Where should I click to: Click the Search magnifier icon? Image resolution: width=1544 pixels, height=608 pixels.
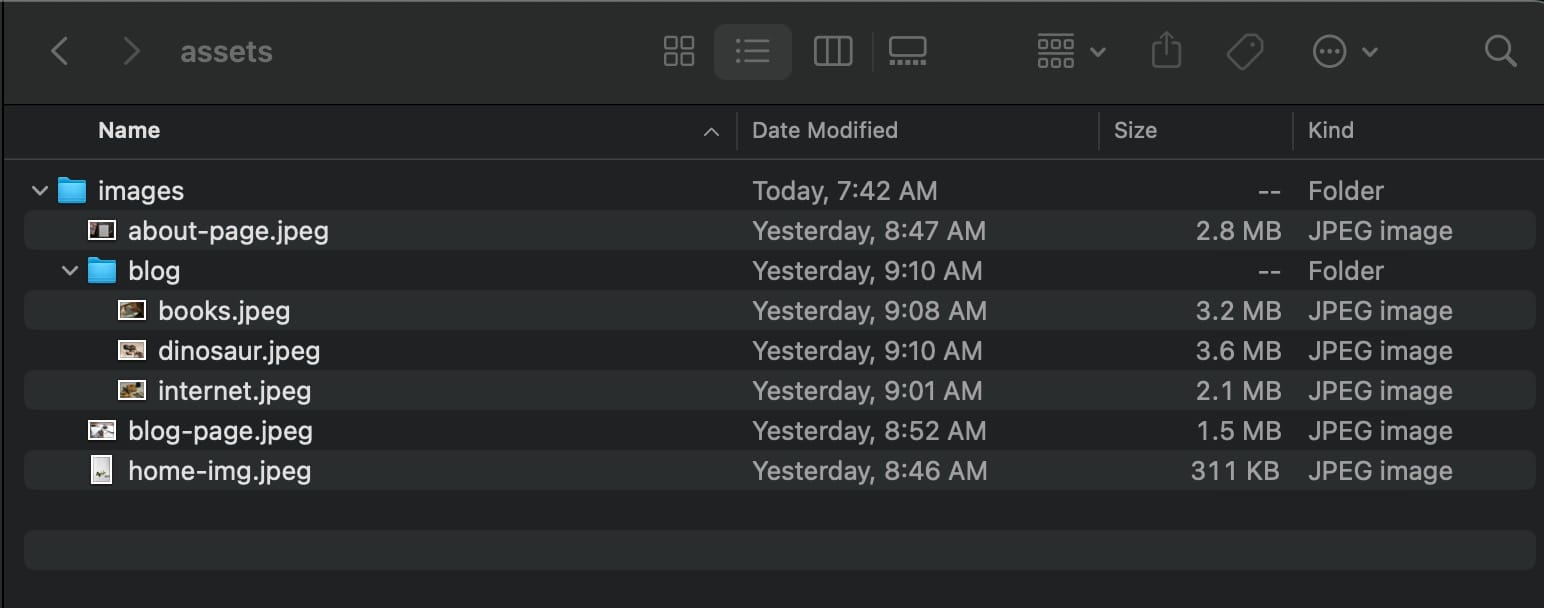tap(1500, 52)
